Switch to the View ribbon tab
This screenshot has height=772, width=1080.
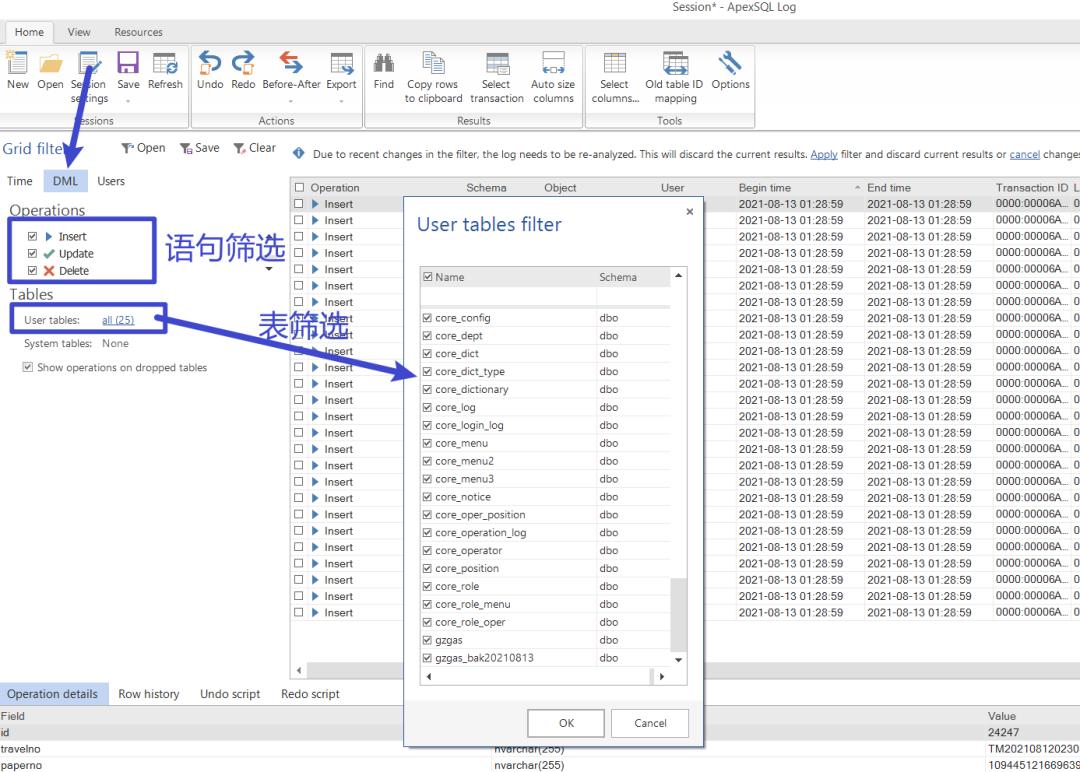click(x=78, y=31)
